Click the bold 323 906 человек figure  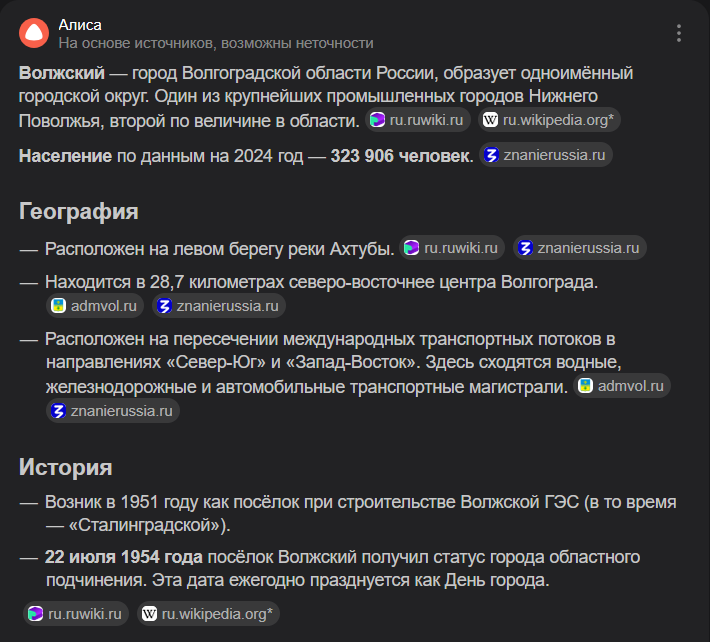click(400, 156)
